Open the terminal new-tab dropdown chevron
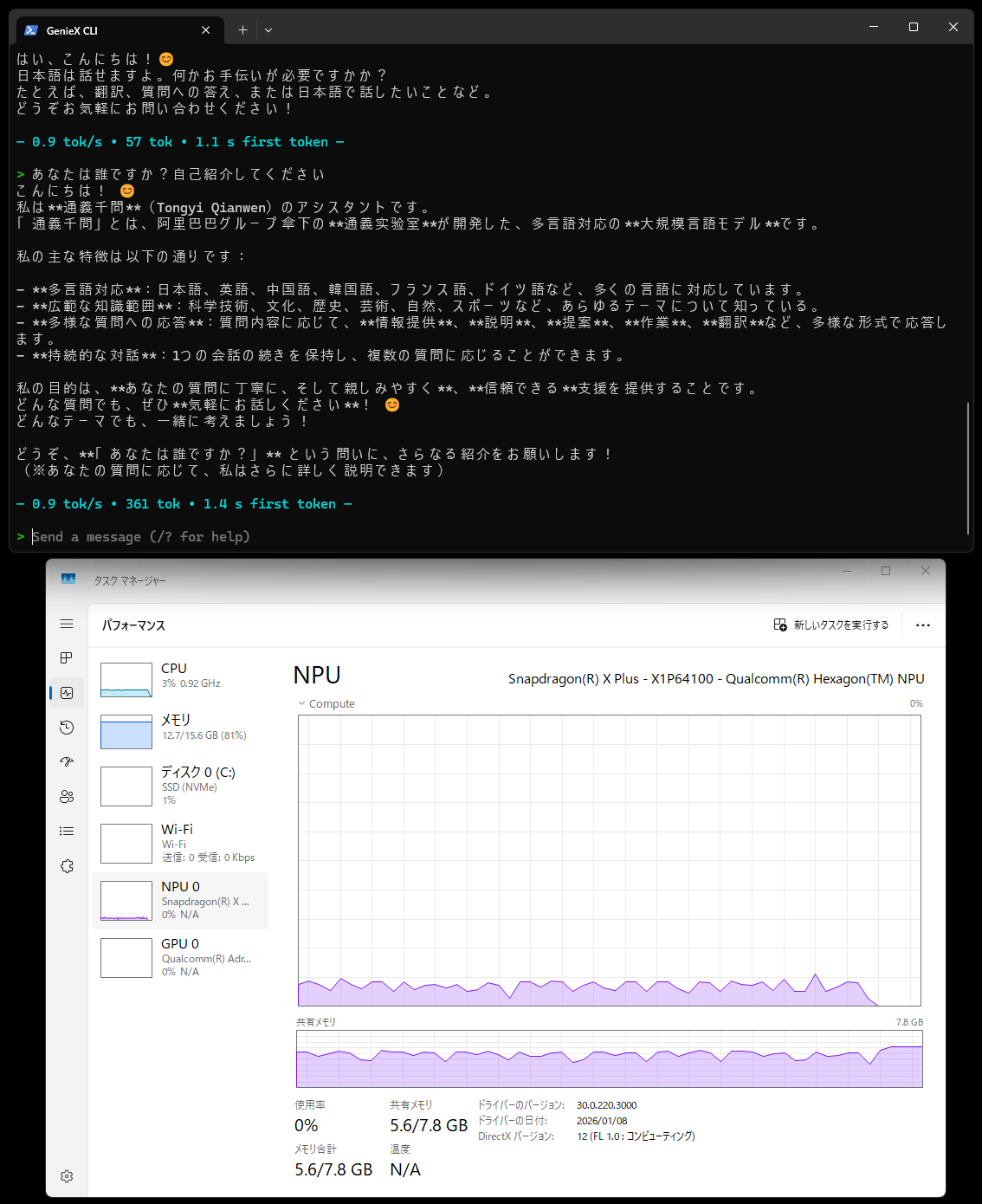The image size is (982, 1204). pyautogui.click(x=268, y=30)
